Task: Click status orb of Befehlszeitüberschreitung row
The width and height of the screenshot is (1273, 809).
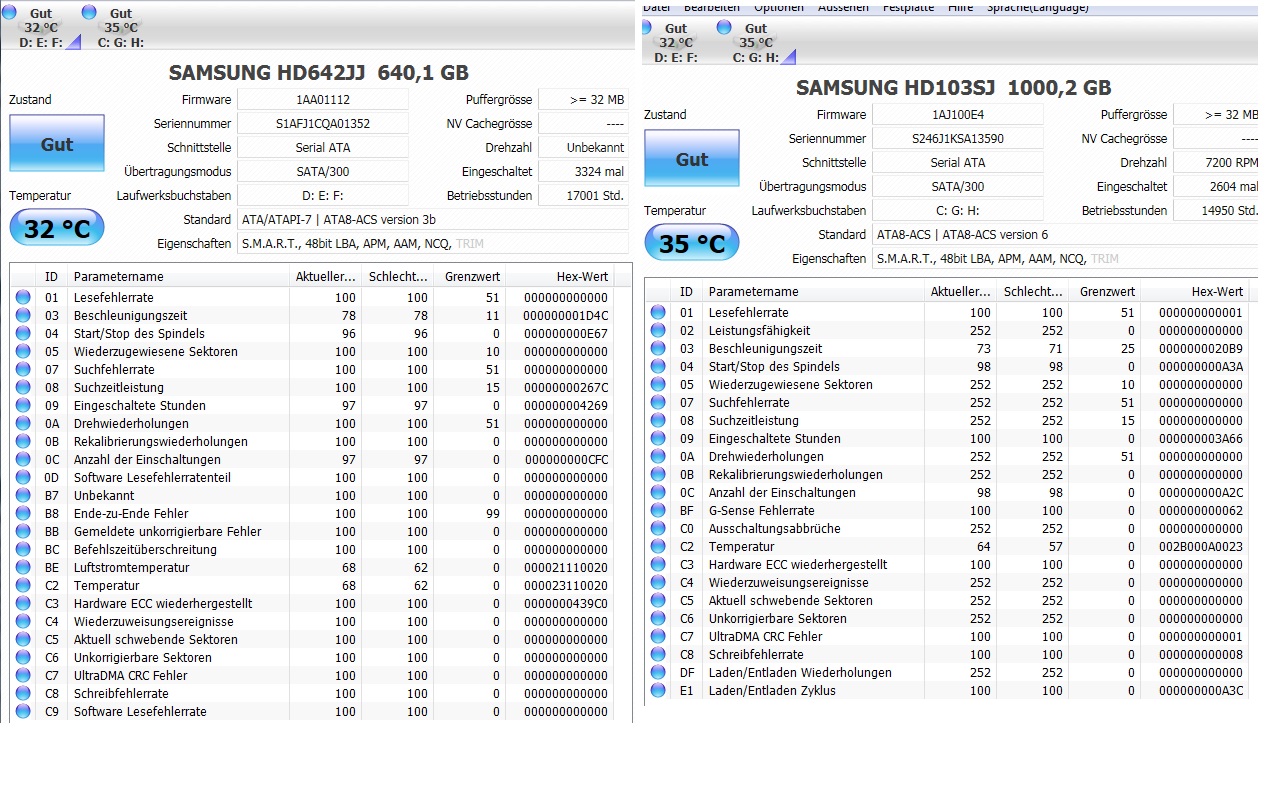Action: (x=23, y=549)
